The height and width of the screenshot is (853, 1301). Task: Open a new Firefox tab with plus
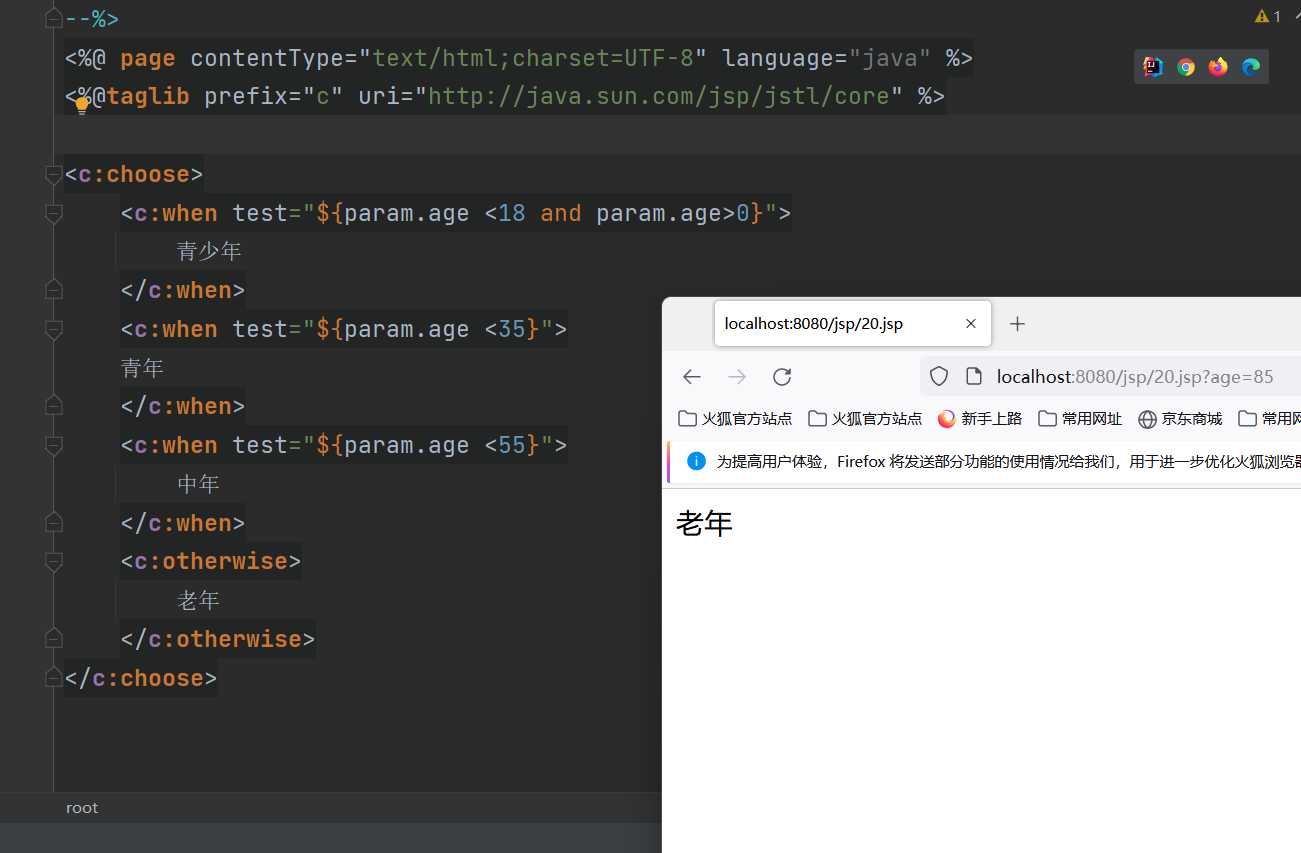pyautogui.click(x=1017, y=324)
